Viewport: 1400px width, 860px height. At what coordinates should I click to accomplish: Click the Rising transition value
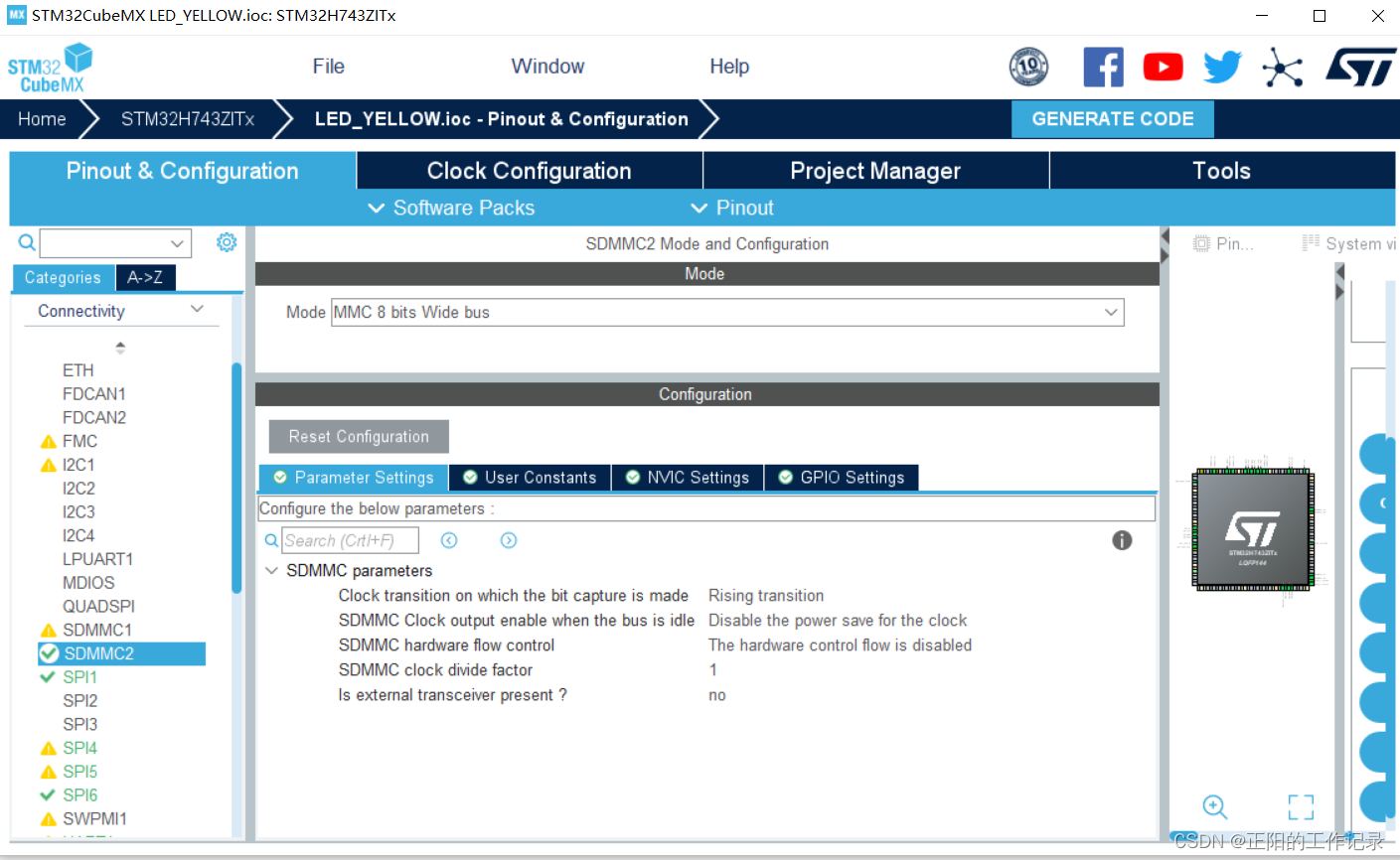tap(766, 596)
